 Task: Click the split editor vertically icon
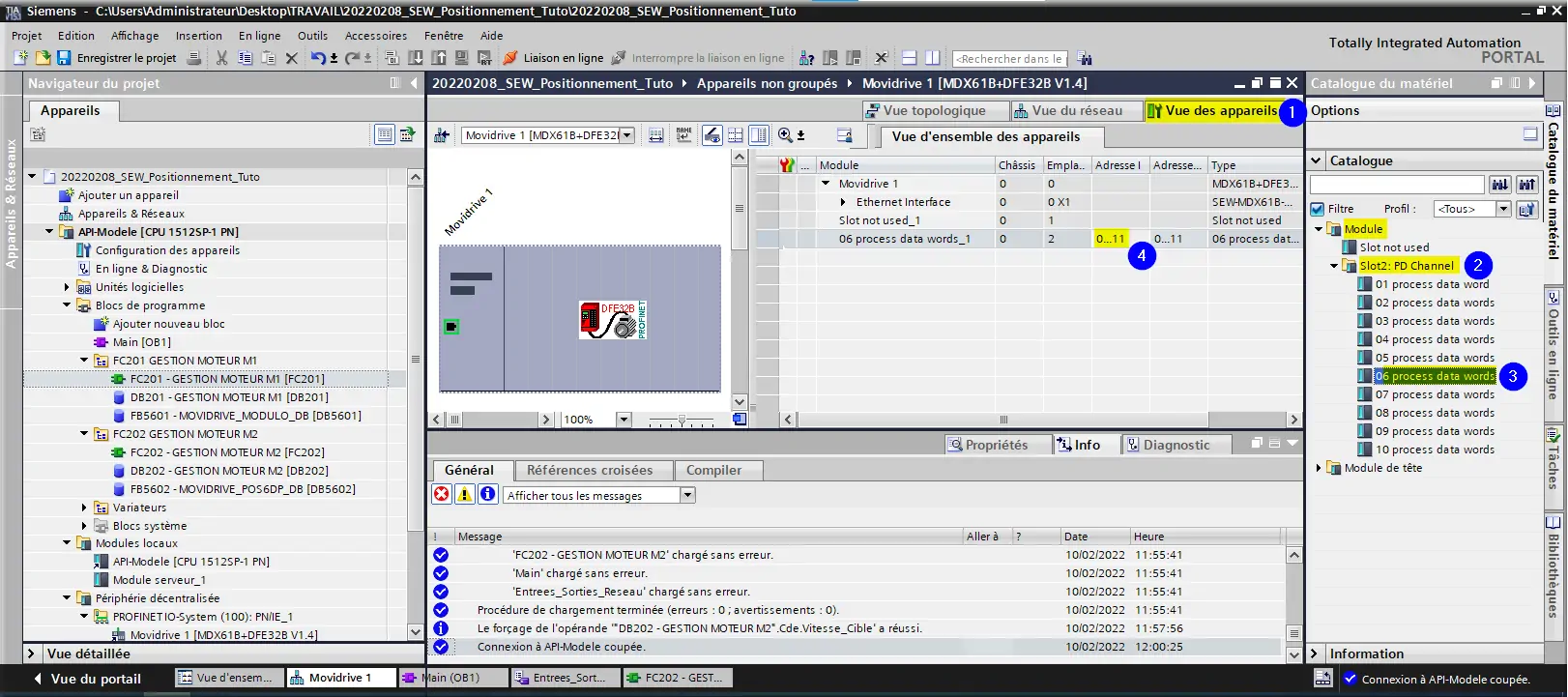[932, 58]
